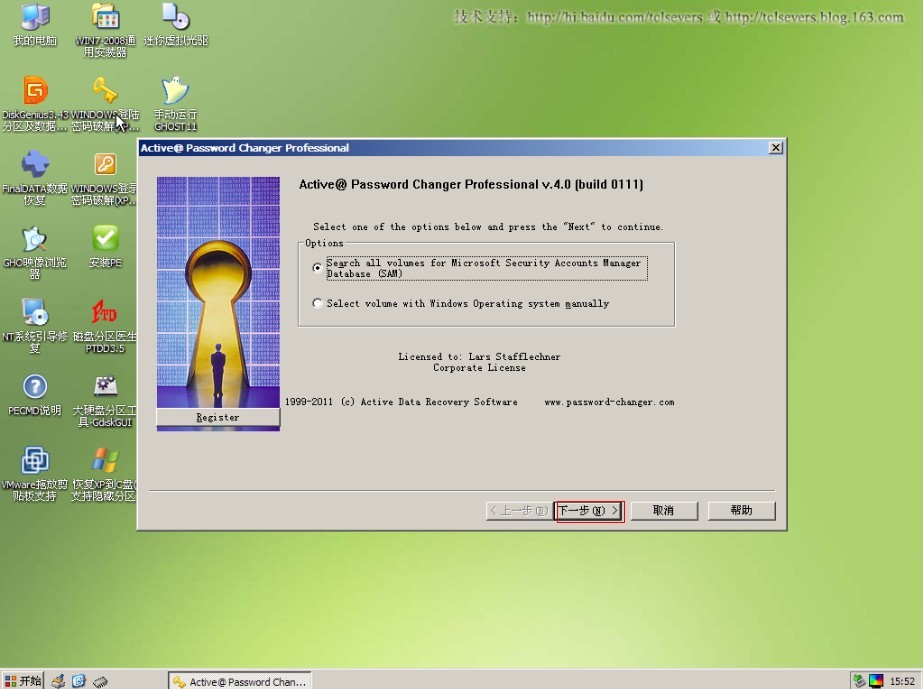Open the 开始 Start menu
Screen dimensions: 923x689
22,681
